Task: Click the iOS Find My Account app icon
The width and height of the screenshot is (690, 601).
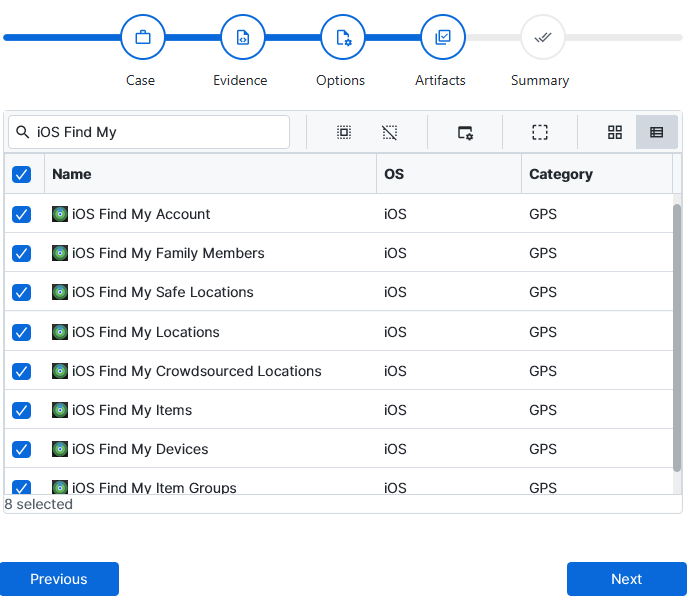Action: point(60,214)
